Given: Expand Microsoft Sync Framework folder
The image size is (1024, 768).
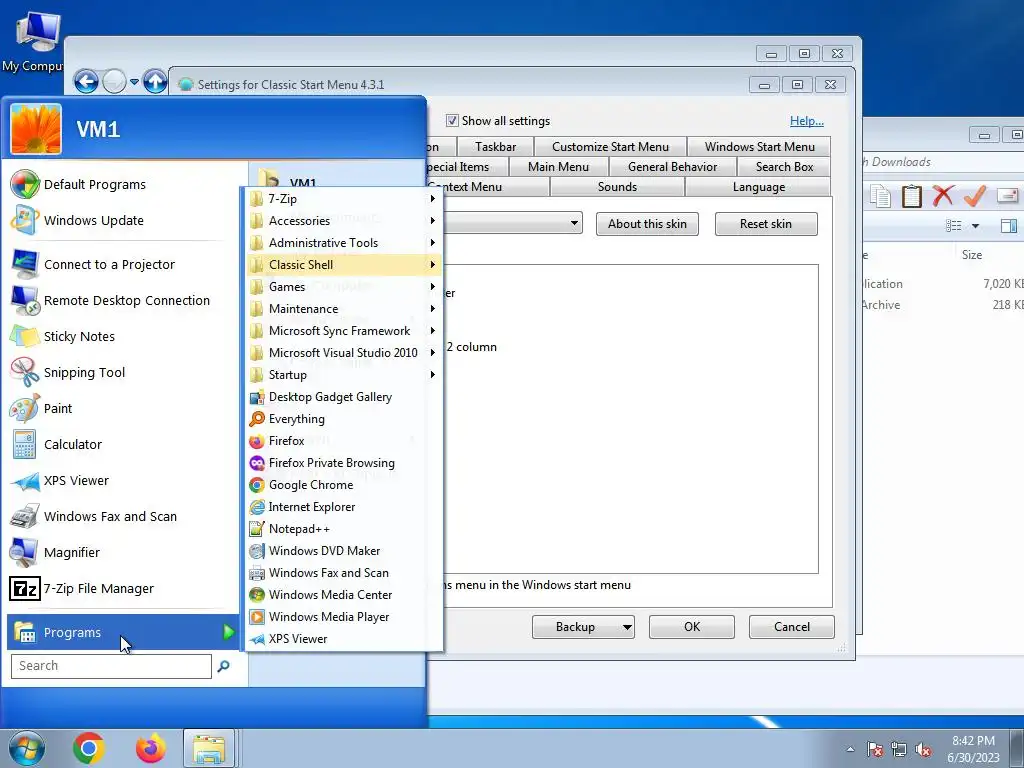Looking at the screenshot, I should point(343,330).
